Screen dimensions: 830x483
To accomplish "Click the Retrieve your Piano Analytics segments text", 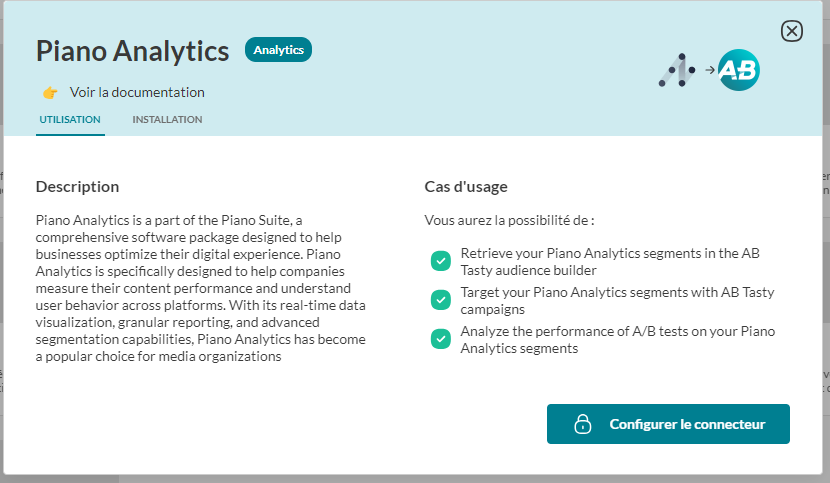I will 609,261.
